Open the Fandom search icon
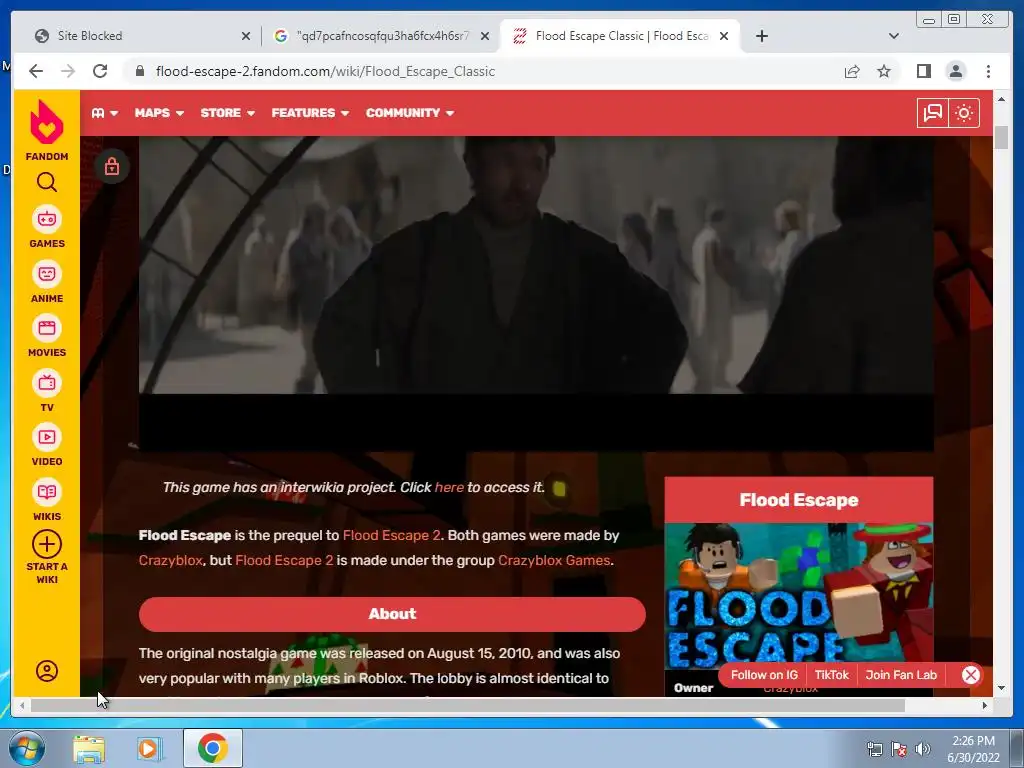1024x768 pixels. coord(46,182)
